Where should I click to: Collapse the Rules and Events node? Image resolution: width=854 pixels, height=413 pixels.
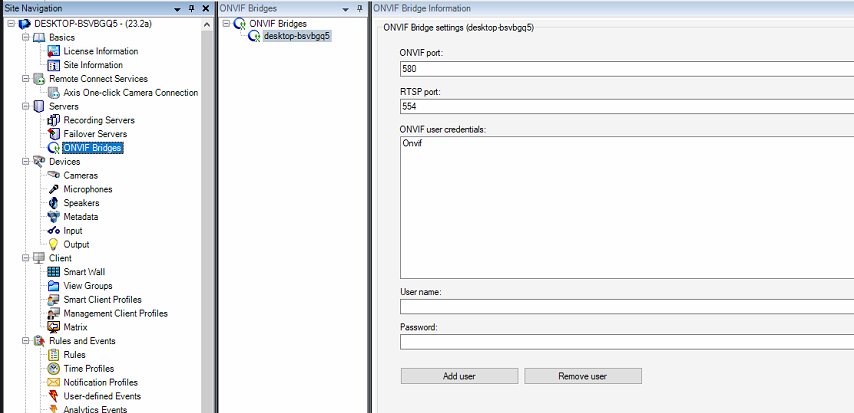click(x=25, y=341)
